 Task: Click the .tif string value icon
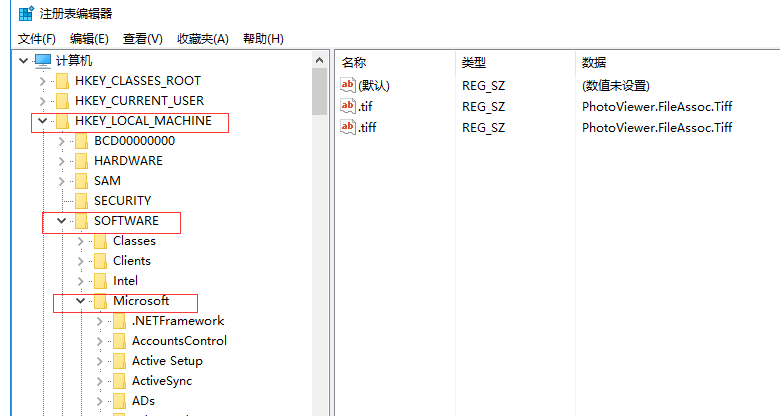(x=348, y=106)
